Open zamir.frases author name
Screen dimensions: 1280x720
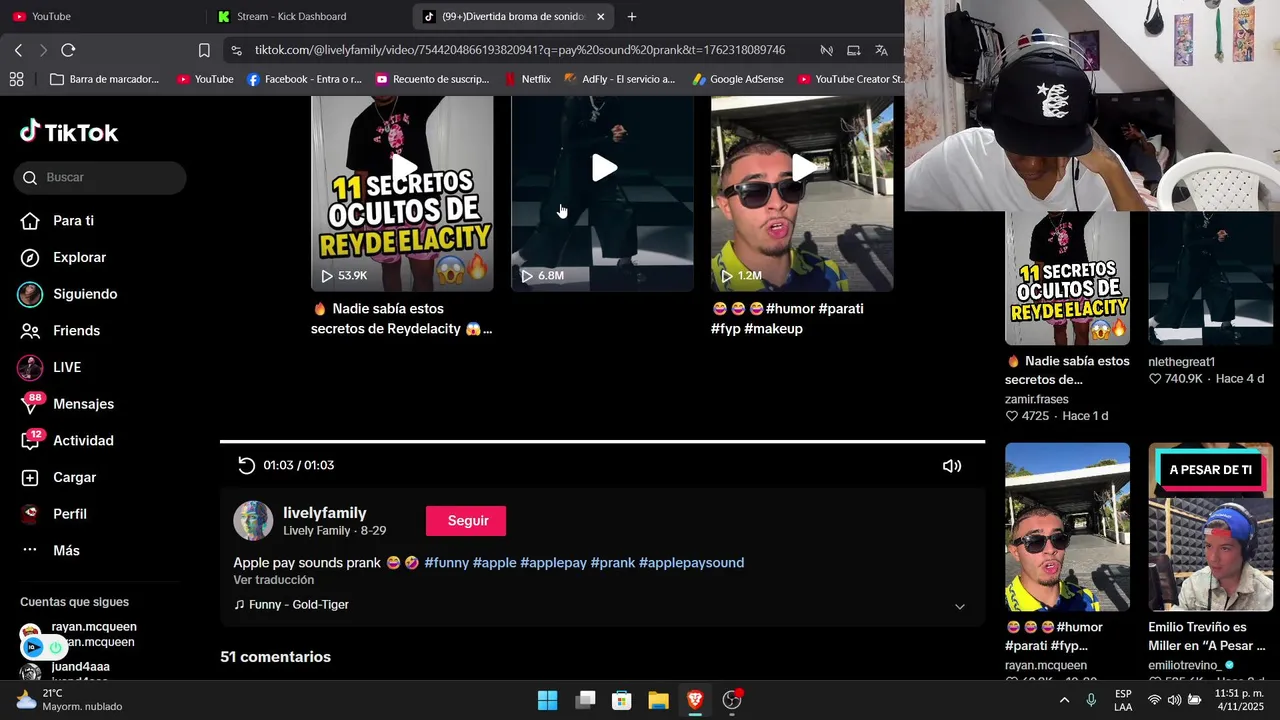tap(1037, 399)
